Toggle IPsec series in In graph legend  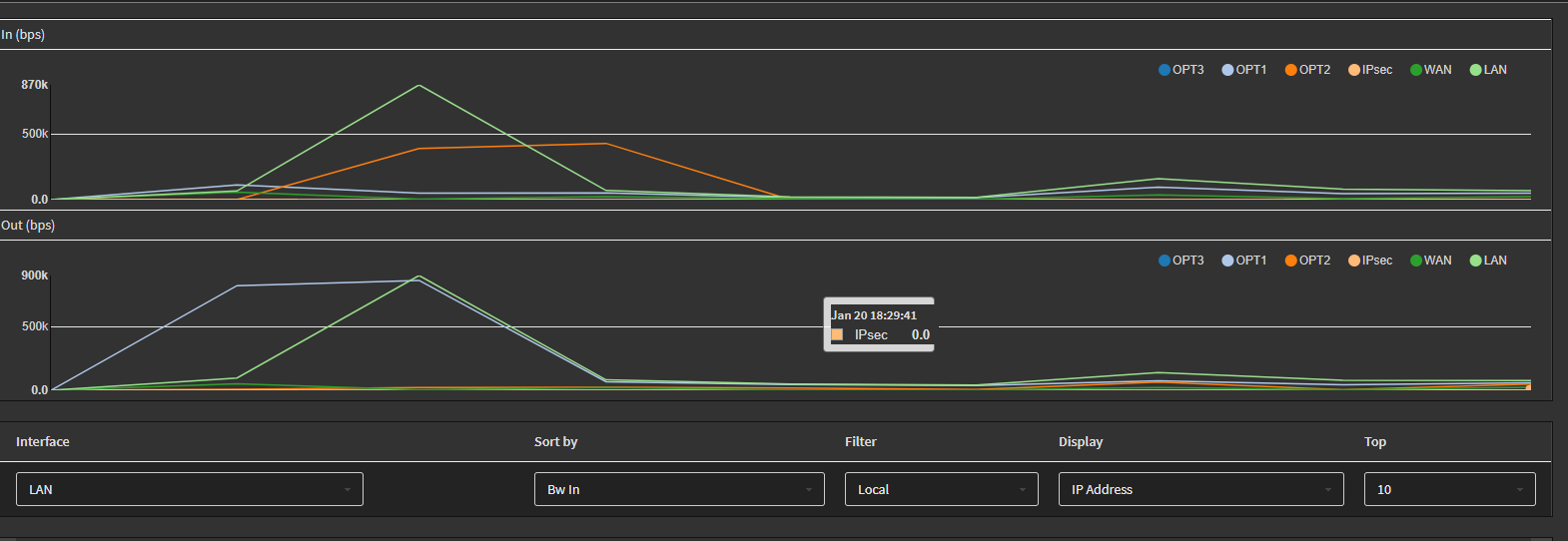(1370, 70)
